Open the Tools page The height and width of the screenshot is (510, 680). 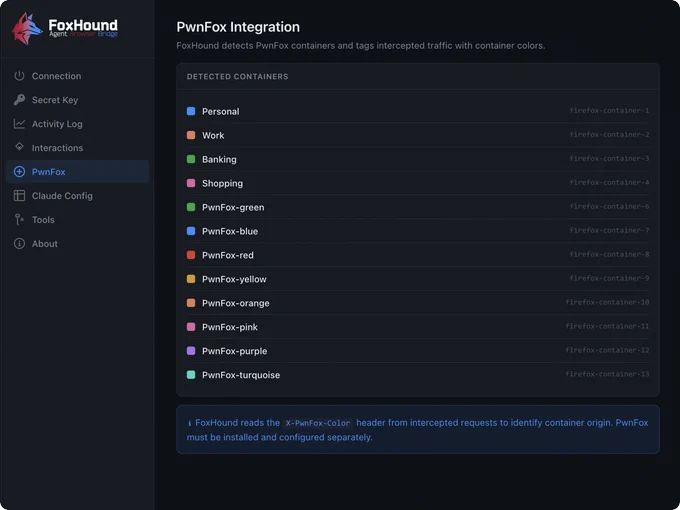tap(77, 220)
